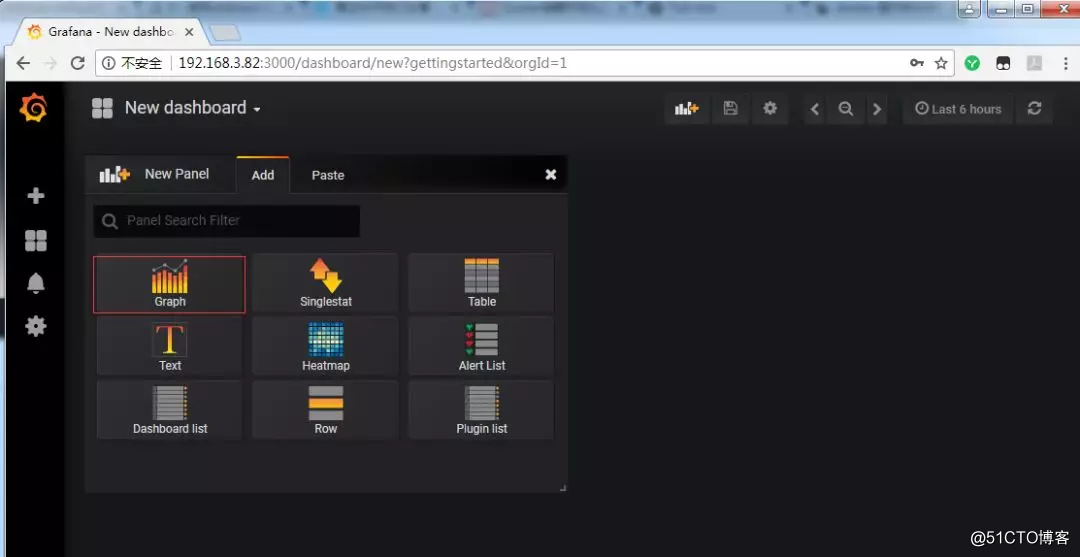1080x557 pixels.
Task: Click the browser address bar URL
Action: point(373,63)
